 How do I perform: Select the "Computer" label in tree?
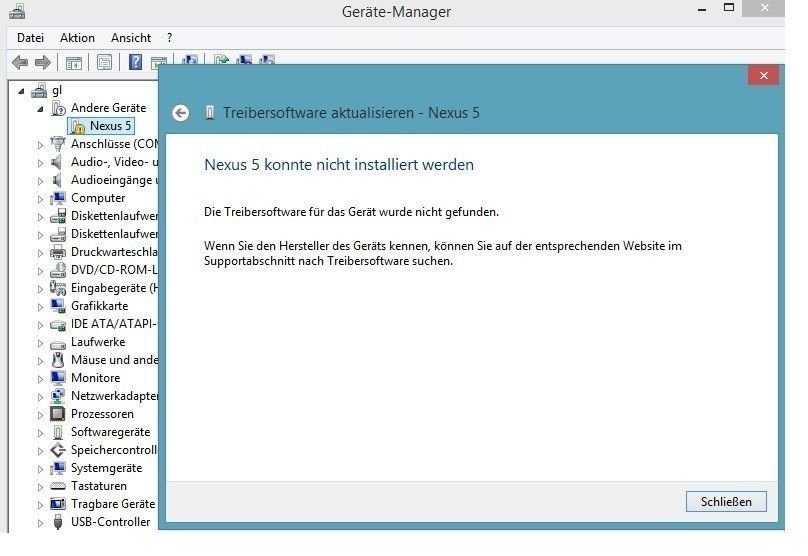(98, 198)
